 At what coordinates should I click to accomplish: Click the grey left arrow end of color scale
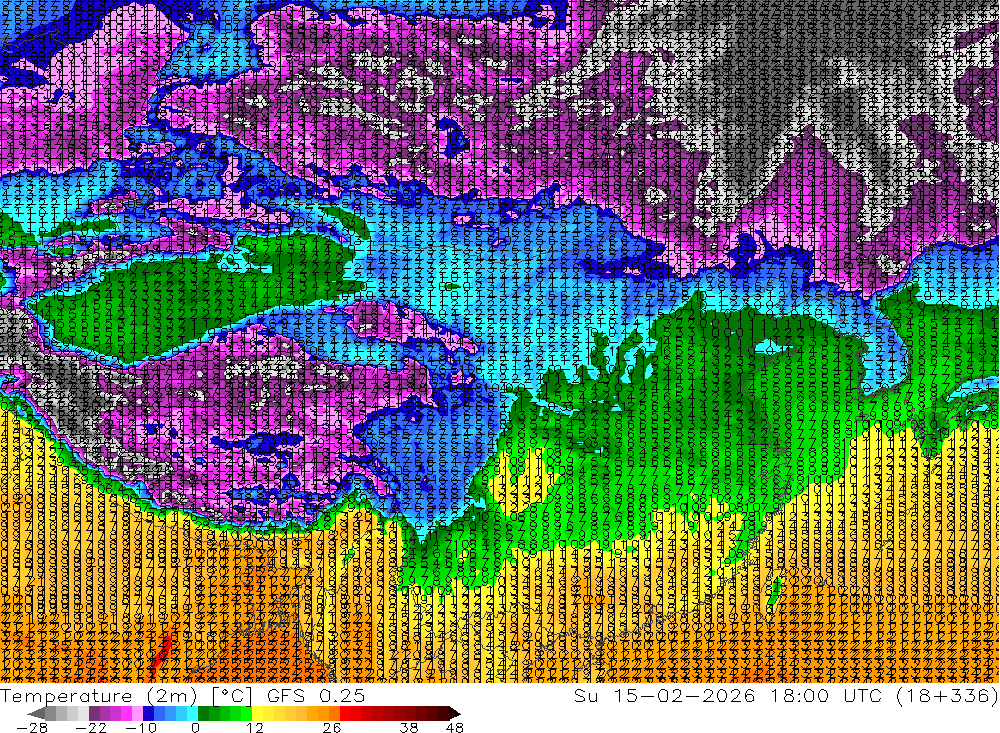pos(36,713)
